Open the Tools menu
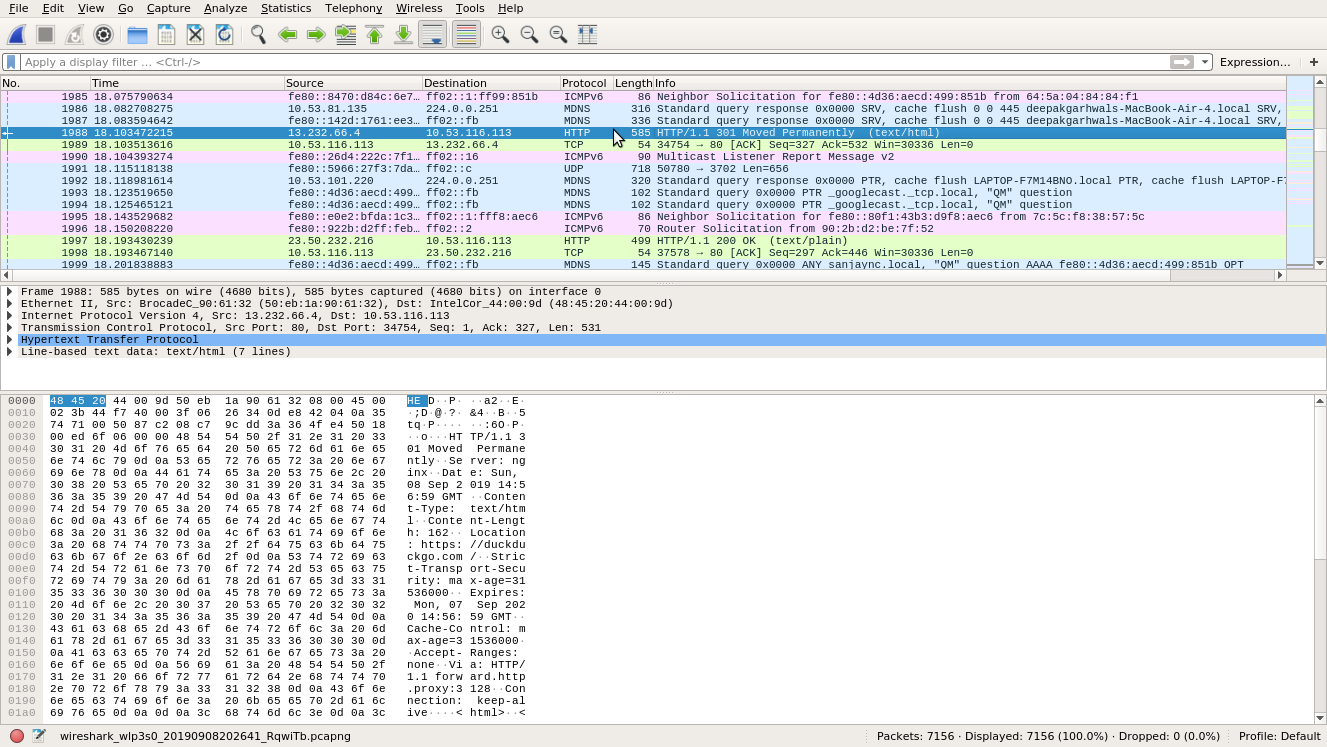Screen dimensions: 1327x747 pyautogui.click(x=470, y=8)
